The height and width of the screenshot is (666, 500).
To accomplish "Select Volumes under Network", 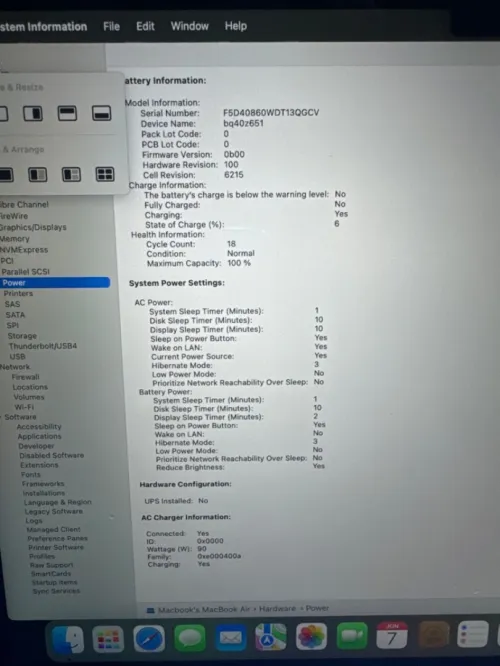I will coord(29,397).
